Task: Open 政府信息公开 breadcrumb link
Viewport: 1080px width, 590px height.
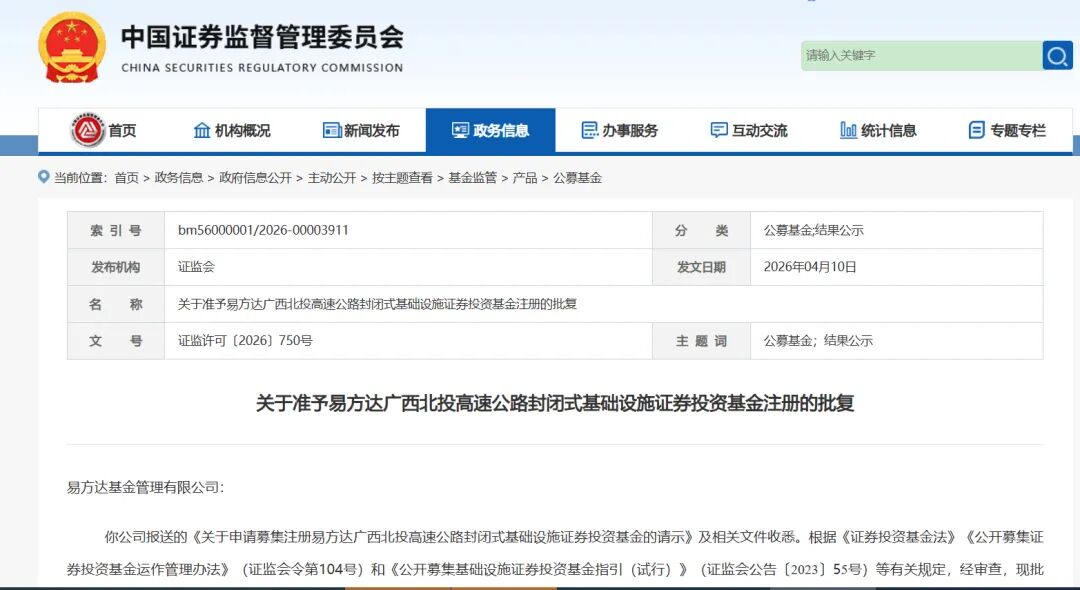Action: pyautogui.click(x=255, y=178)
